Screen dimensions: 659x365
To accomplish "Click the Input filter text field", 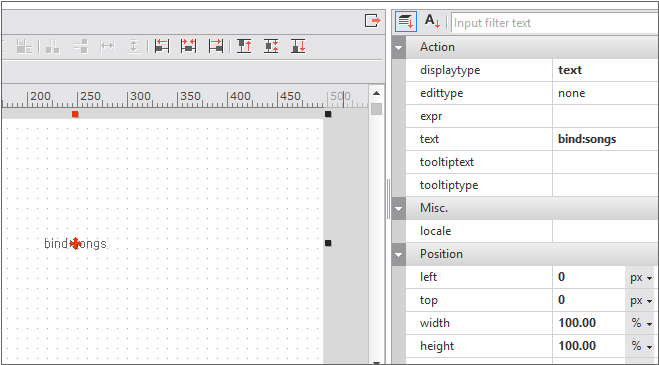I will pos(555,23).
